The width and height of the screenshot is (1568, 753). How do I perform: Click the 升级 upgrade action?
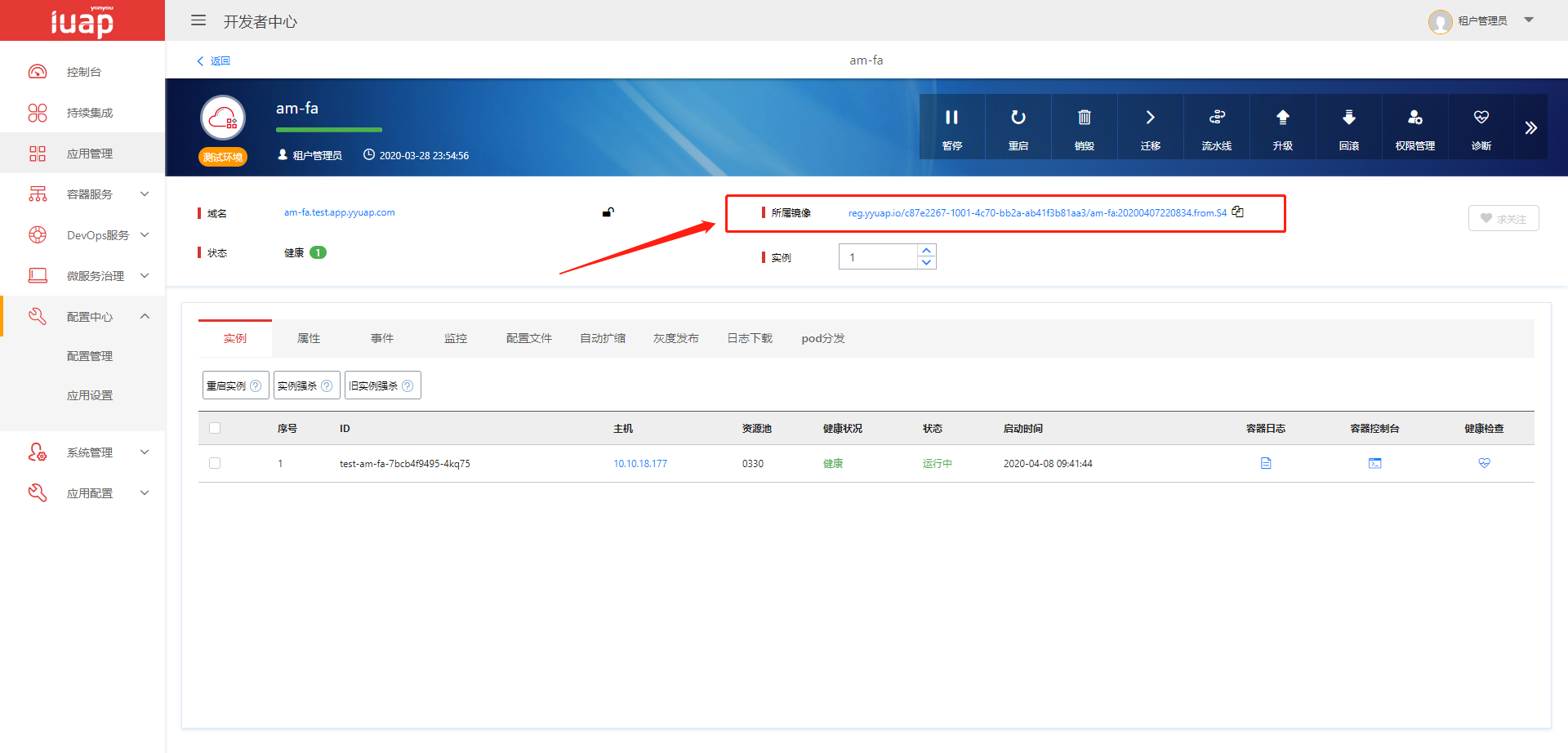pos(1283,127)
